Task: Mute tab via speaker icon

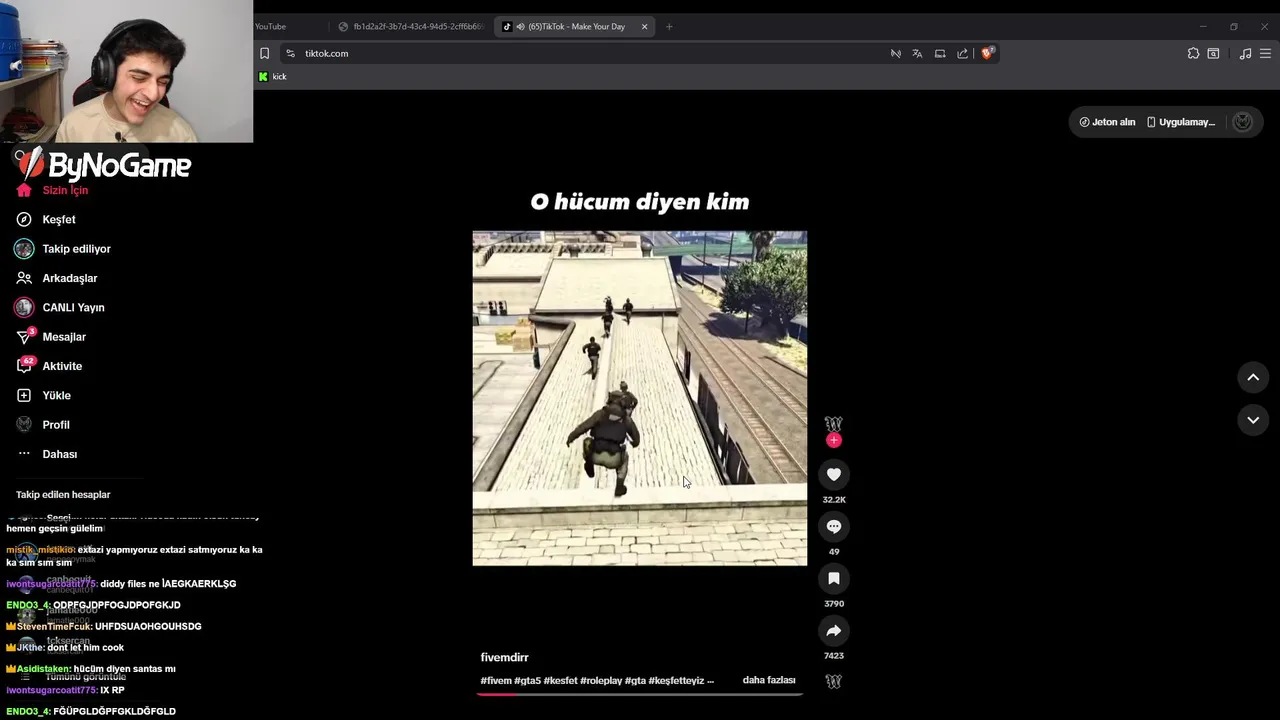Action: pyautogui.click(x=520, y=26)
